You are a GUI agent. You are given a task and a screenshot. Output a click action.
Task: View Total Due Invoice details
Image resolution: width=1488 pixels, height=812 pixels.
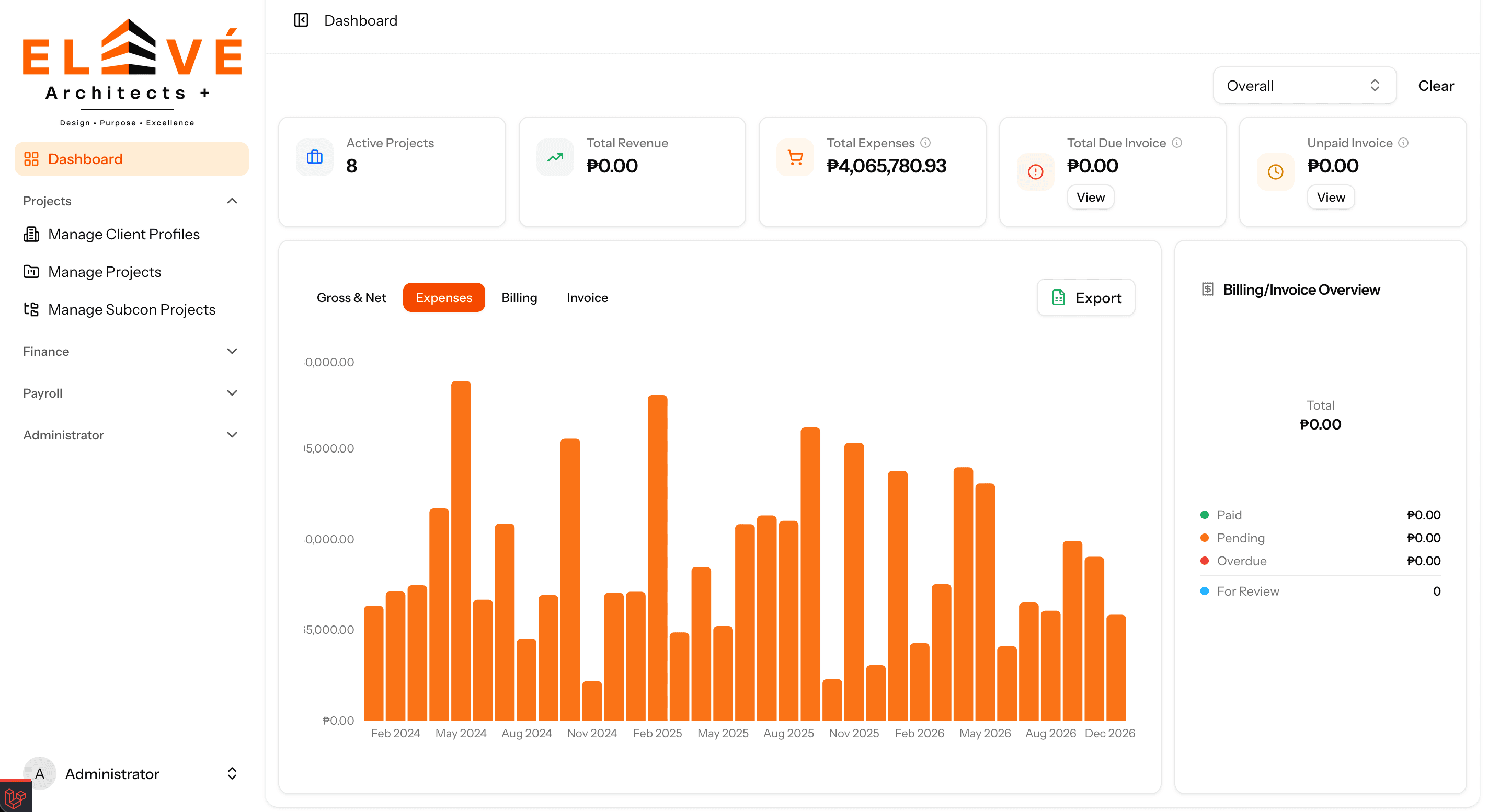tap(1091, 198)
